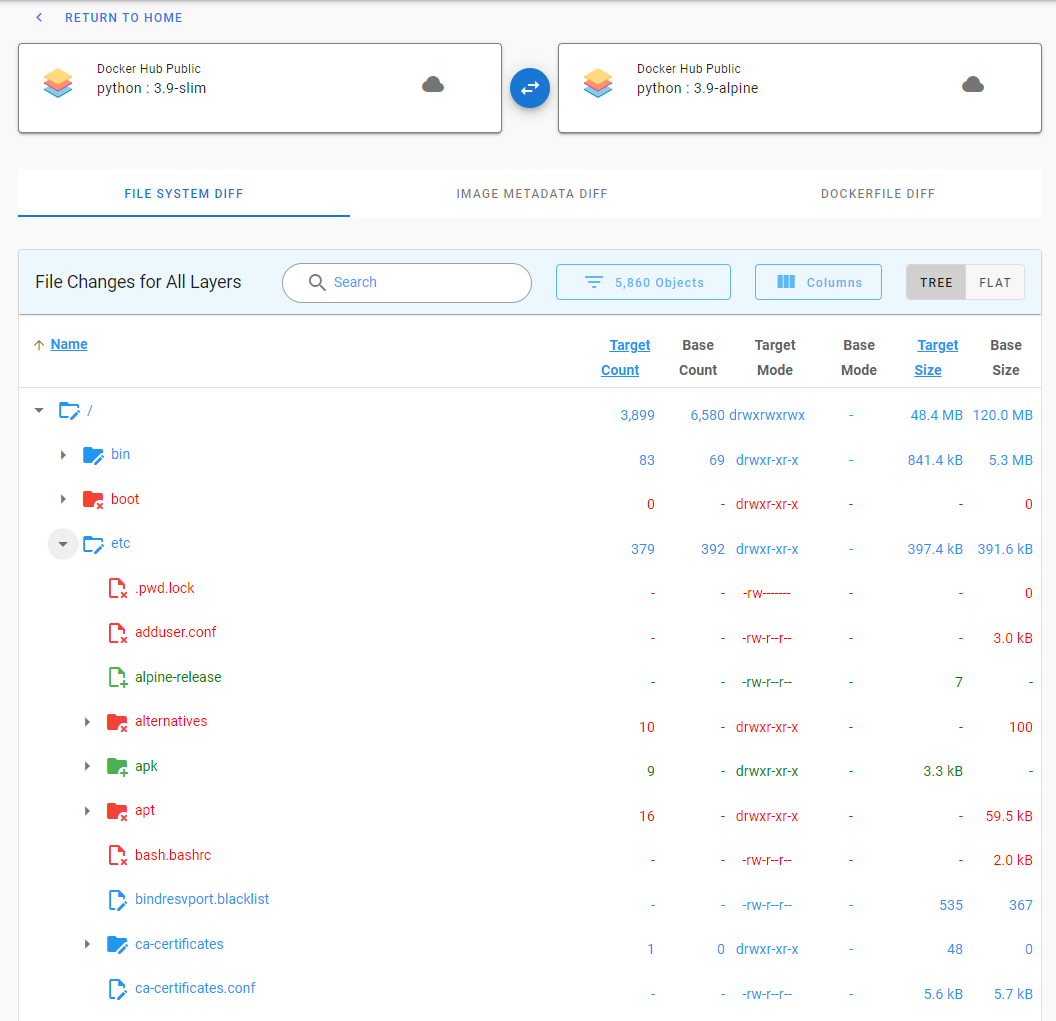This screenshot has height=1021, width=1056.
Task: Select the python : 3.9-alpine image card
Action: [x=800, y=88]
